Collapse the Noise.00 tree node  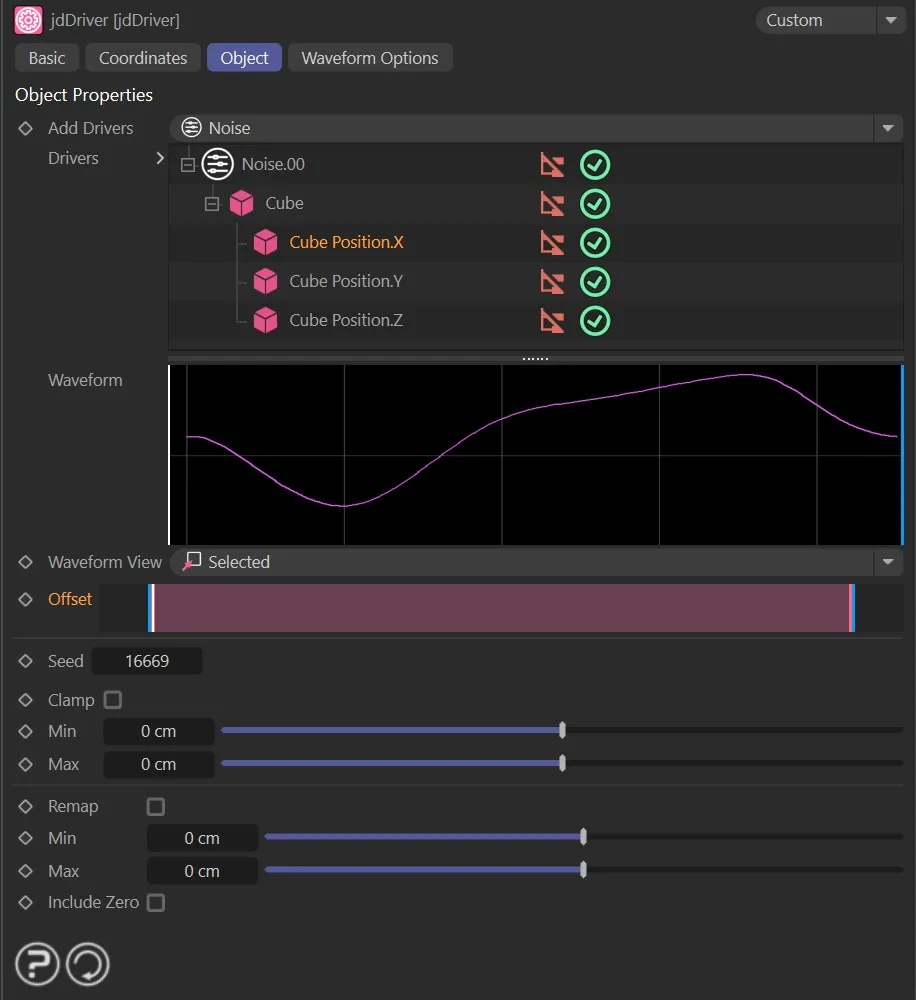point(187,165)
